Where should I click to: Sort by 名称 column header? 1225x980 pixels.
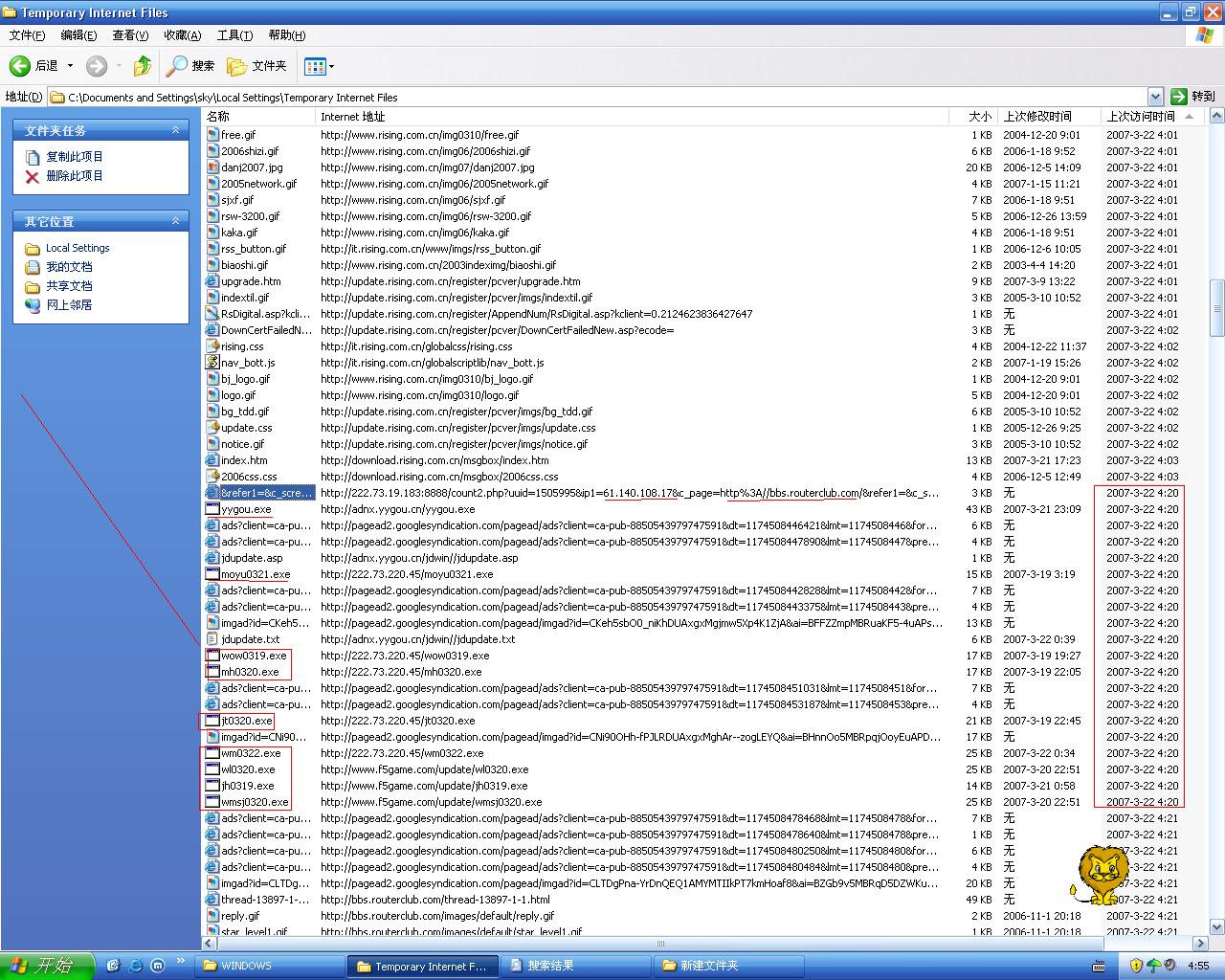pyautogui.click(x=258, y=117)
